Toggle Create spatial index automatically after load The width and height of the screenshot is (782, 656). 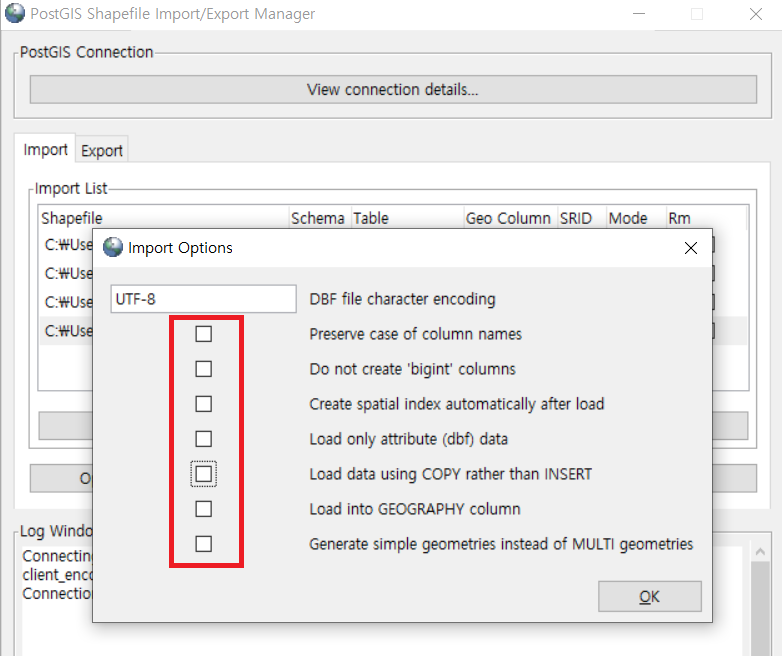203,404
